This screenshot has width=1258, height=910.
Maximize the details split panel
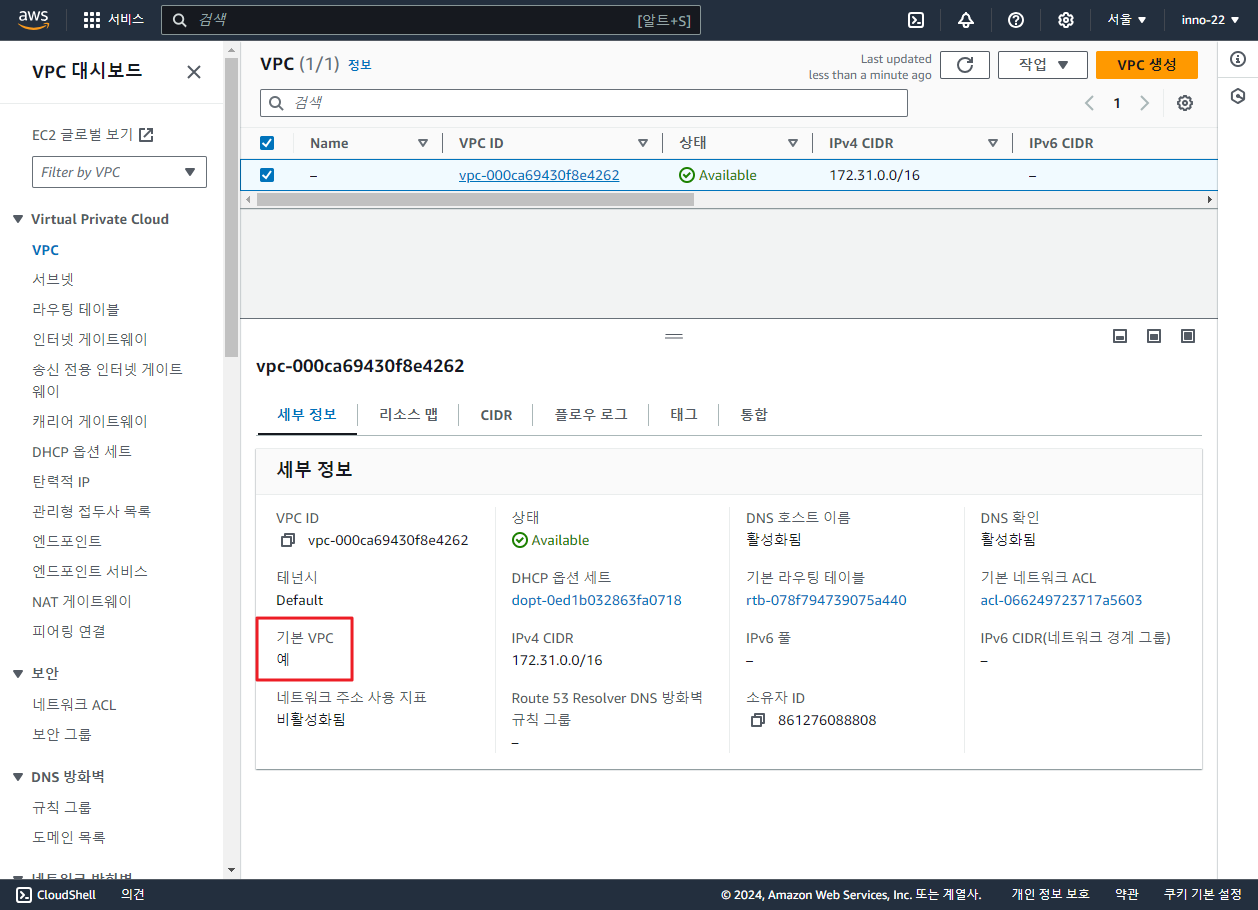pyautogui.click(x=1188, y=337)
